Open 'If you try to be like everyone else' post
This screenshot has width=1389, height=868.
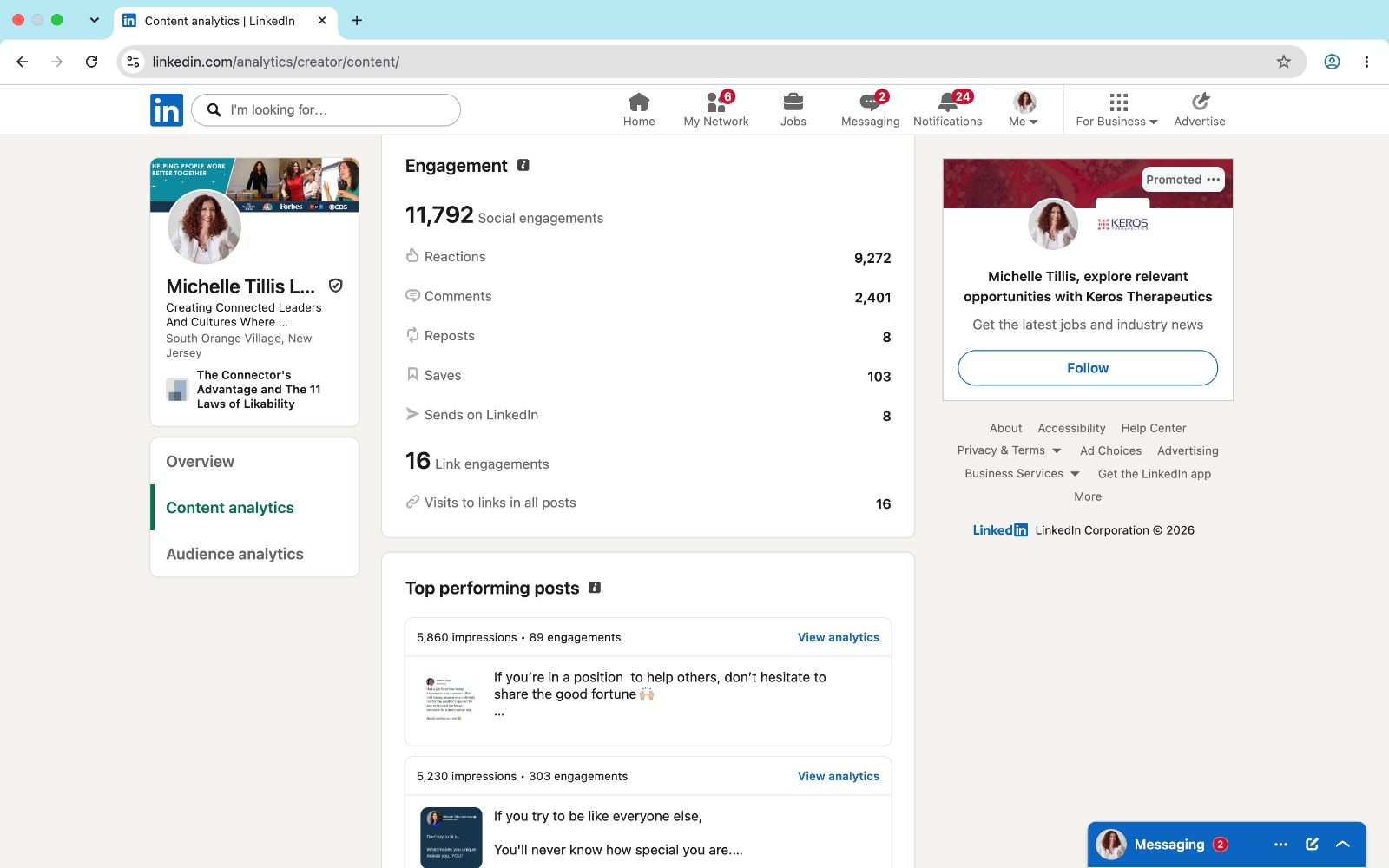(618, 833)
